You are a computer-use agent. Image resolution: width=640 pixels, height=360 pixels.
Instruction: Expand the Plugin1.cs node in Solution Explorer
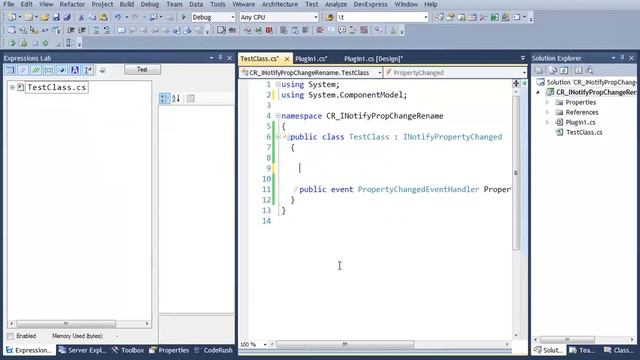[548, 122]
